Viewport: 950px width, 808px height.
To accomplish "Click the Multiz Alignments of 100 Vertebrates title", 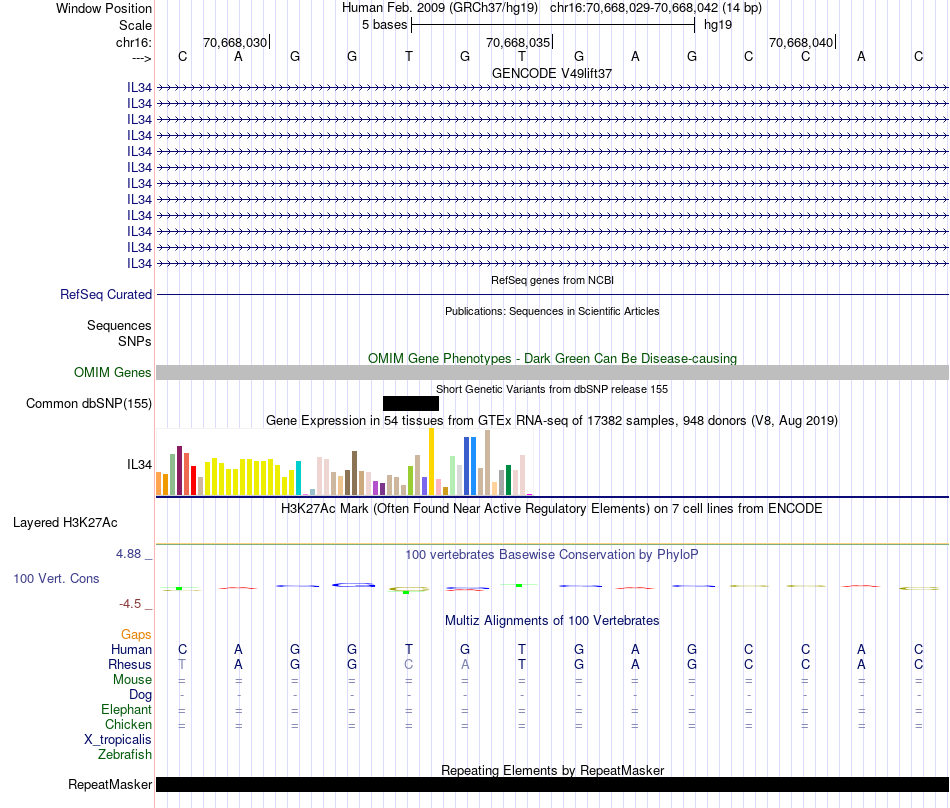I will [552, 620].
